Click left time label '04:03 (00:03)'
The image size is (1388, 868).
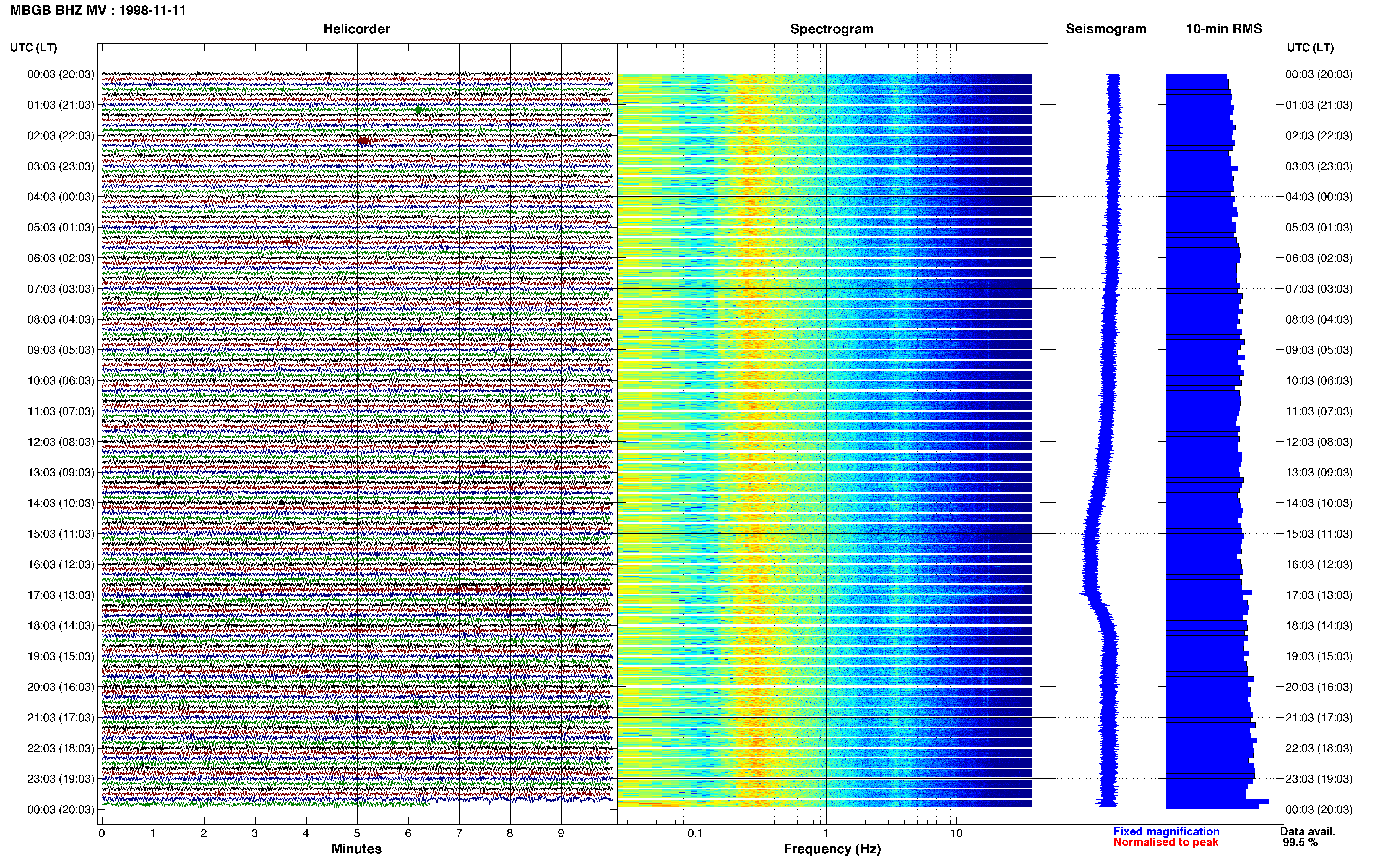pos(60,197)
